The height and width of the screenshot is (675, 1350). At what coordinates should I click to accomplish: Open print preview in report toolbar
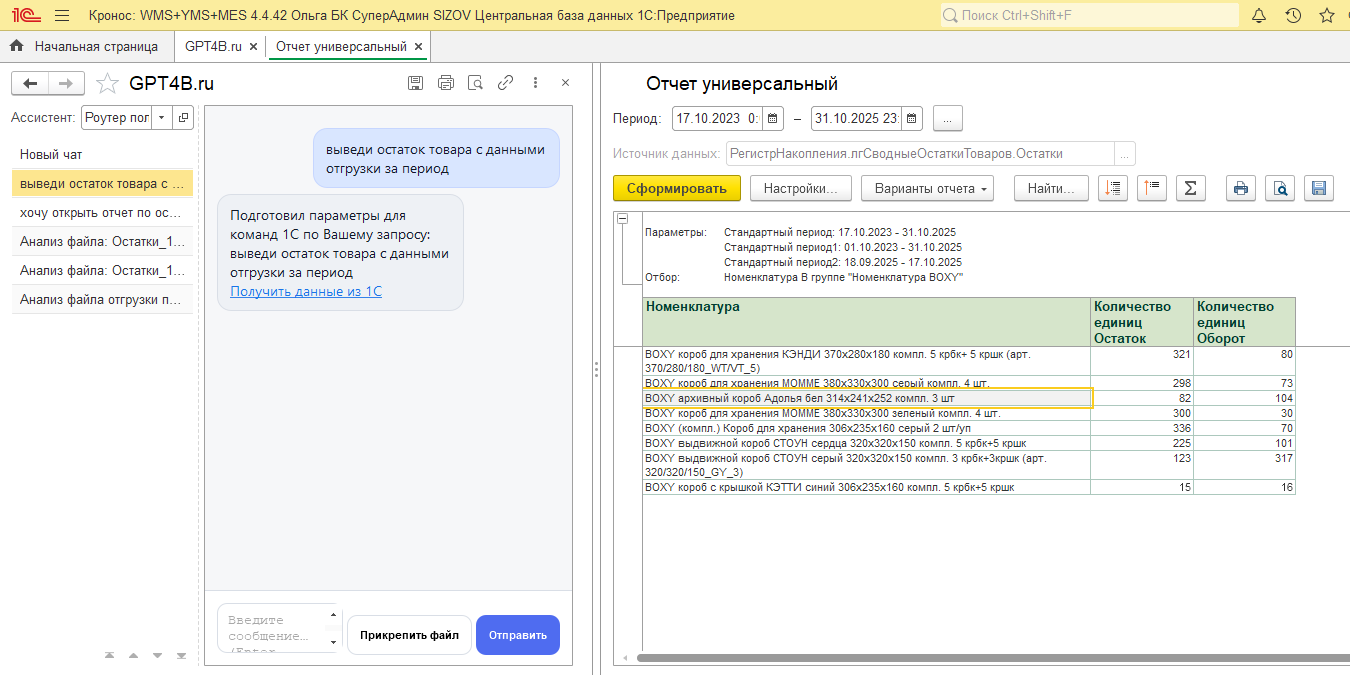pos(1280,188)
